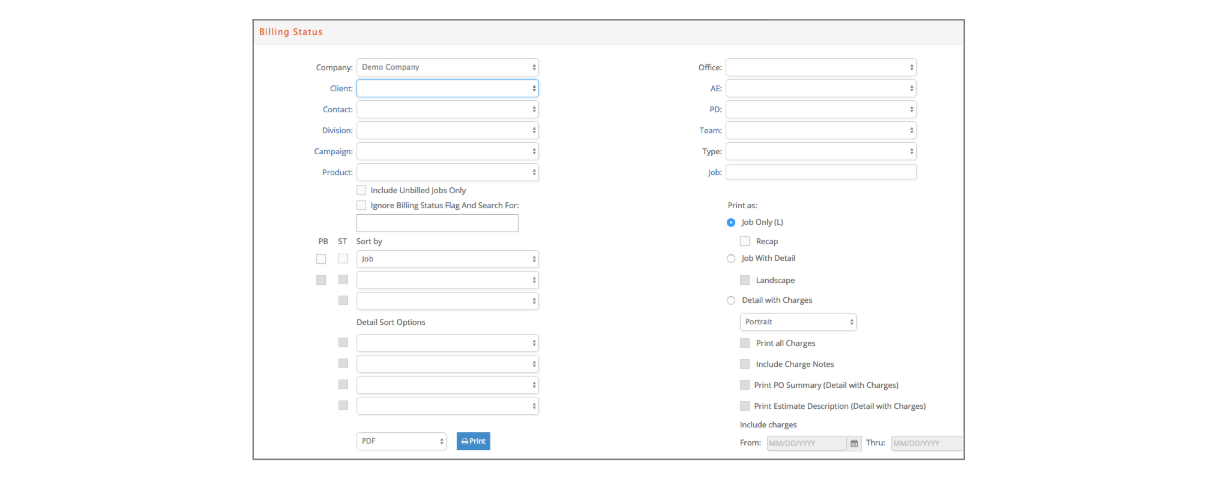Expand the PDF output format dropdown
The width and height of the screenshot is (1216, 477).
click(x=401, y=441)
